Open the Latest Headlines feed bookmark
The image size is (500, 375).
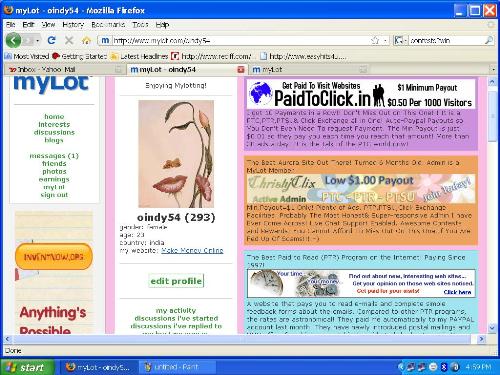pos(139,56)
